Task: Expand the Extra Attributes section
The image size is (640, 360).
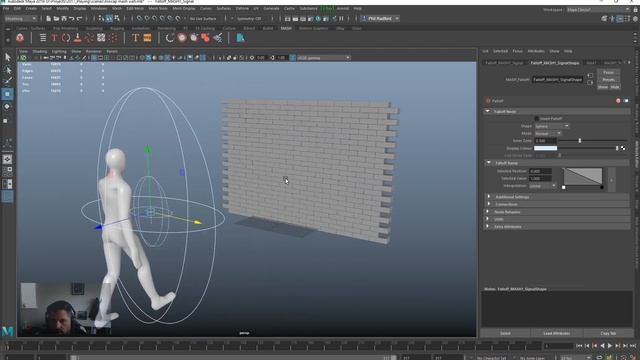Action: (556, 227)
